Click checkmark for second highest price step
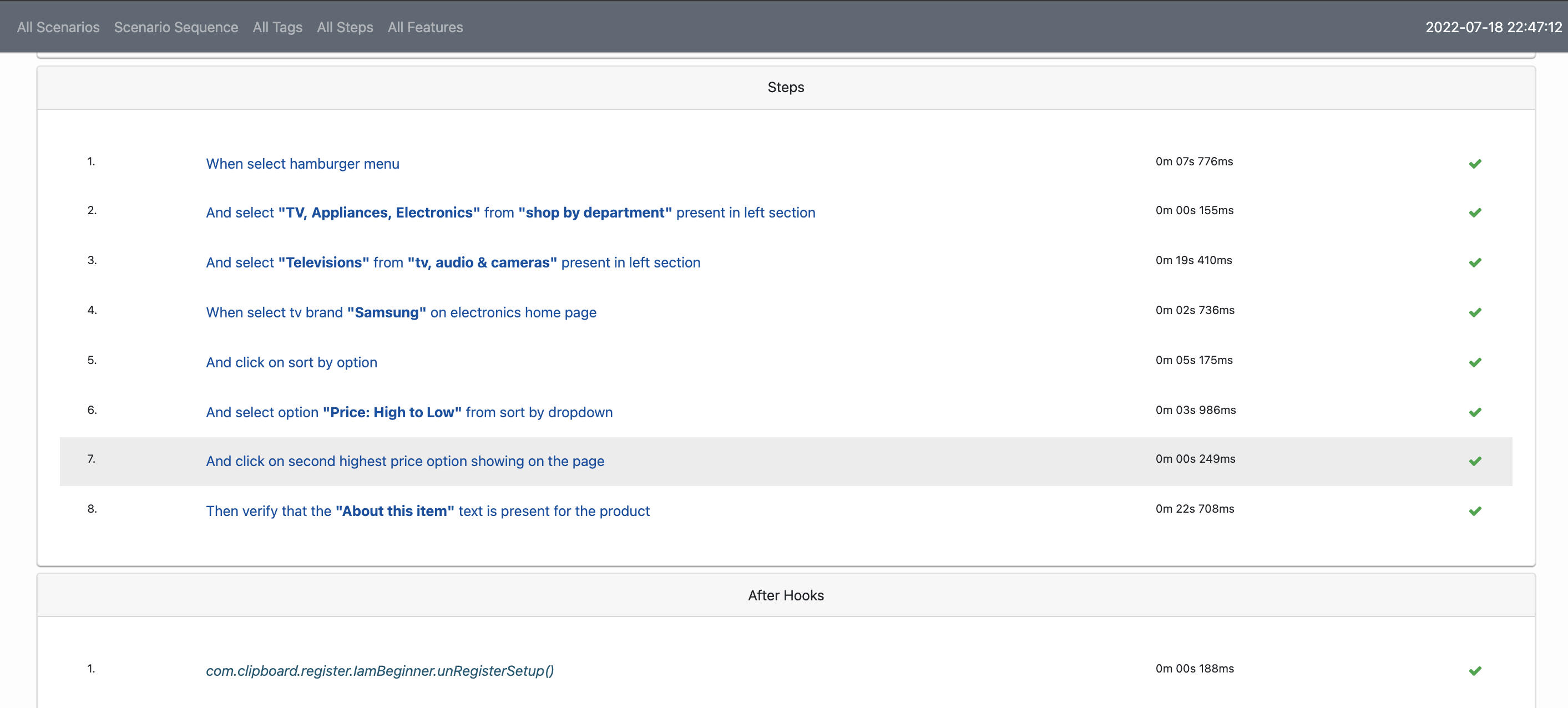The image size is (1568, 708). (1474, 461)
